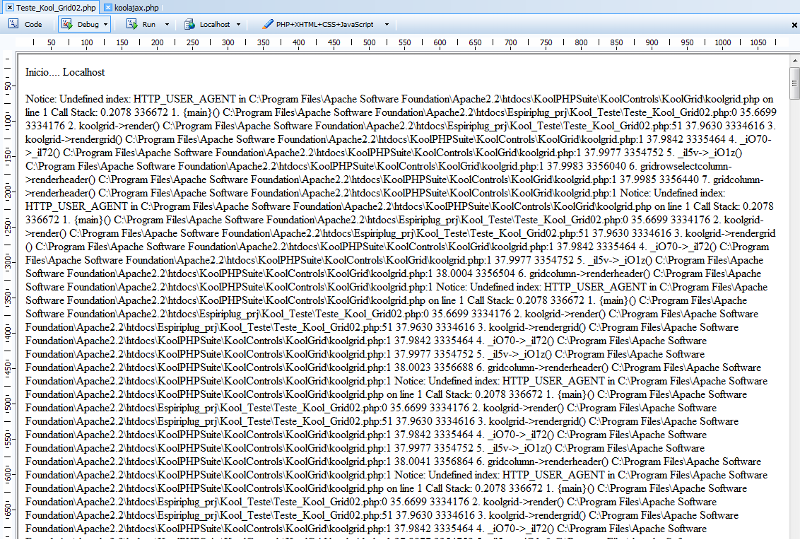Image resolution: width=800 pixels, height=539 pixels.
Task: Expand the Run dropdown arrow
Action: point(167,24)
